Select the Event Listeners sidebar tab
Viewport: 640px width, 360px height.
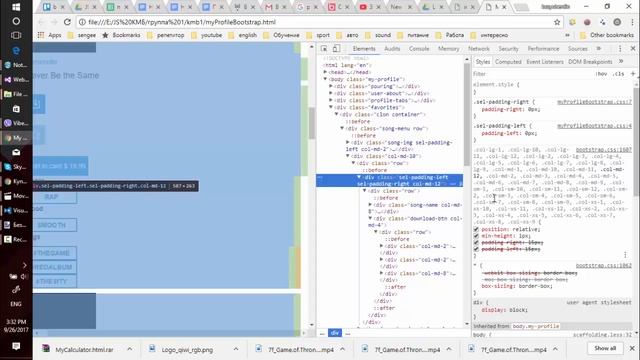coord(544,62)
